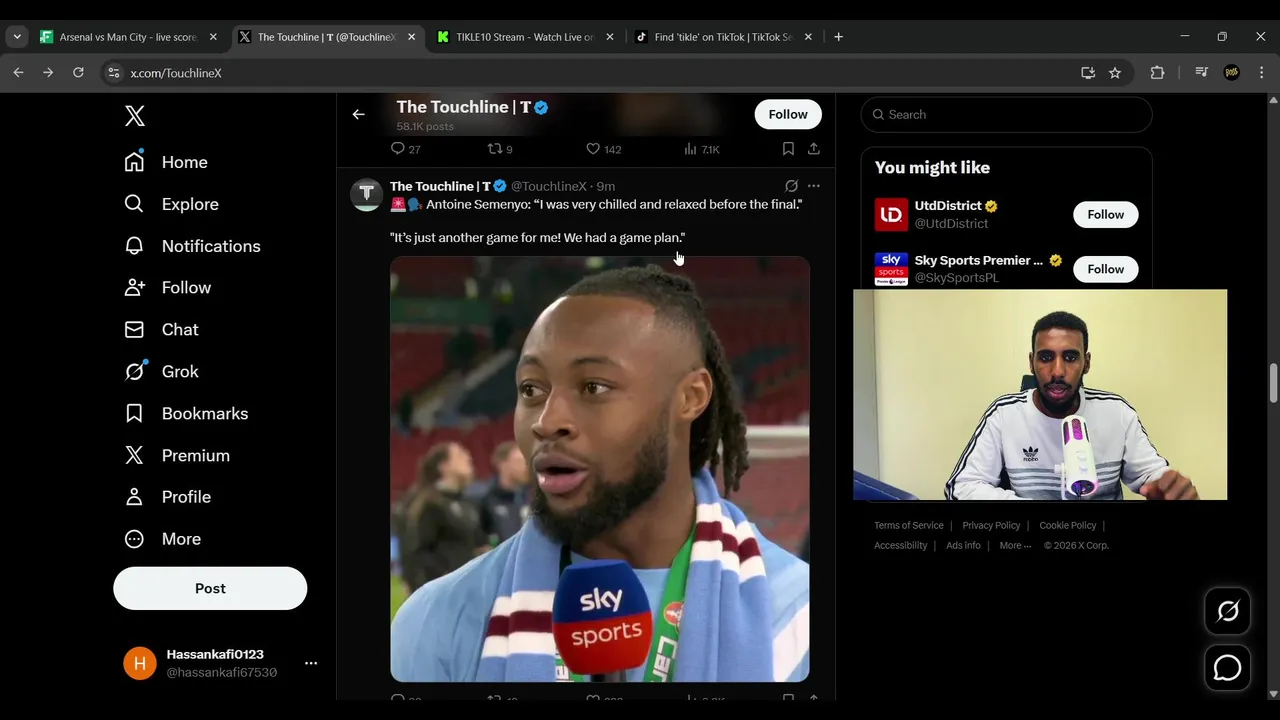Click the X logo in sidebar

[x=135, y=115]
